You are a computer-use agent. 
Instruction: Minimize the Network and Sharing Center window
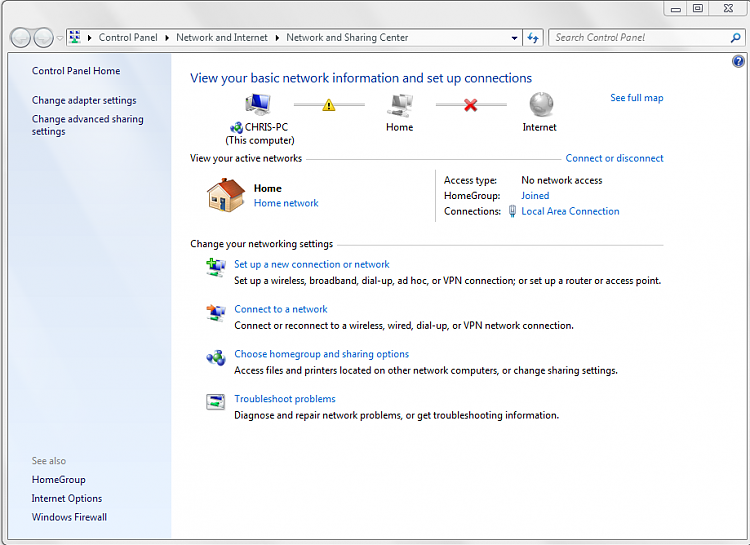675,9
